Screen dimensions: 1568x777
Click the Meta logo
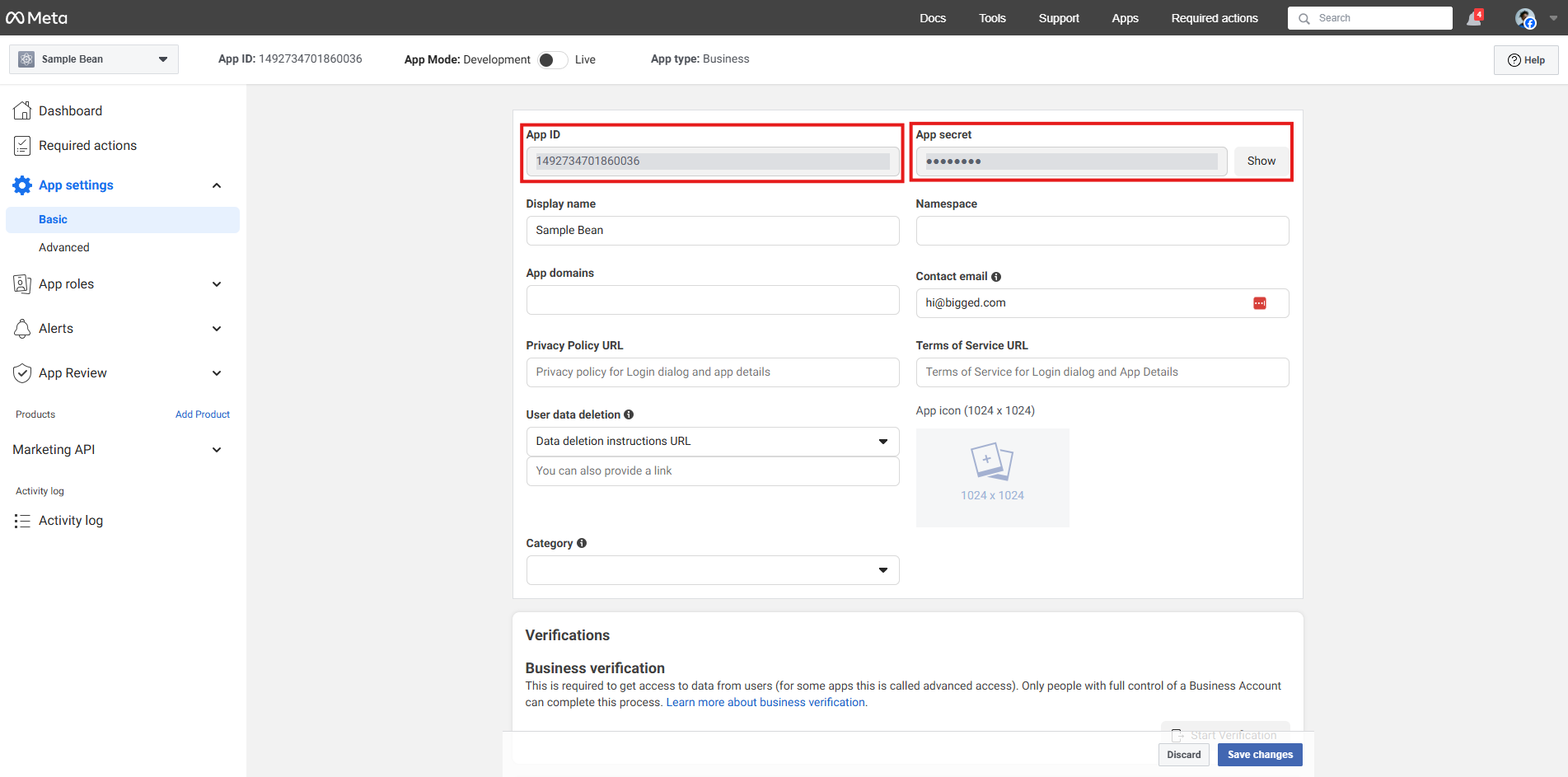coord(36,17)
